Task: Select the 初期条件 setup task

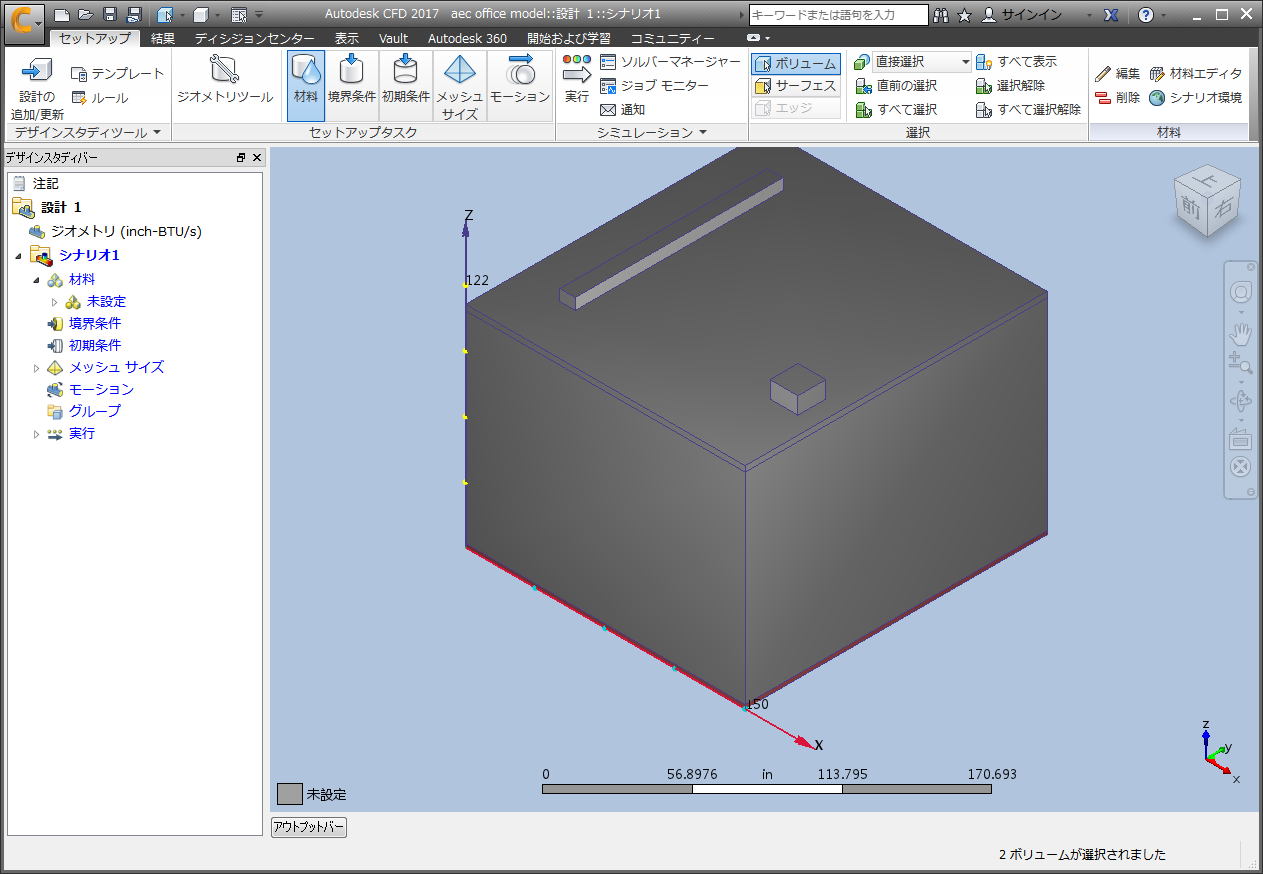Action: (x=406, y=86)
